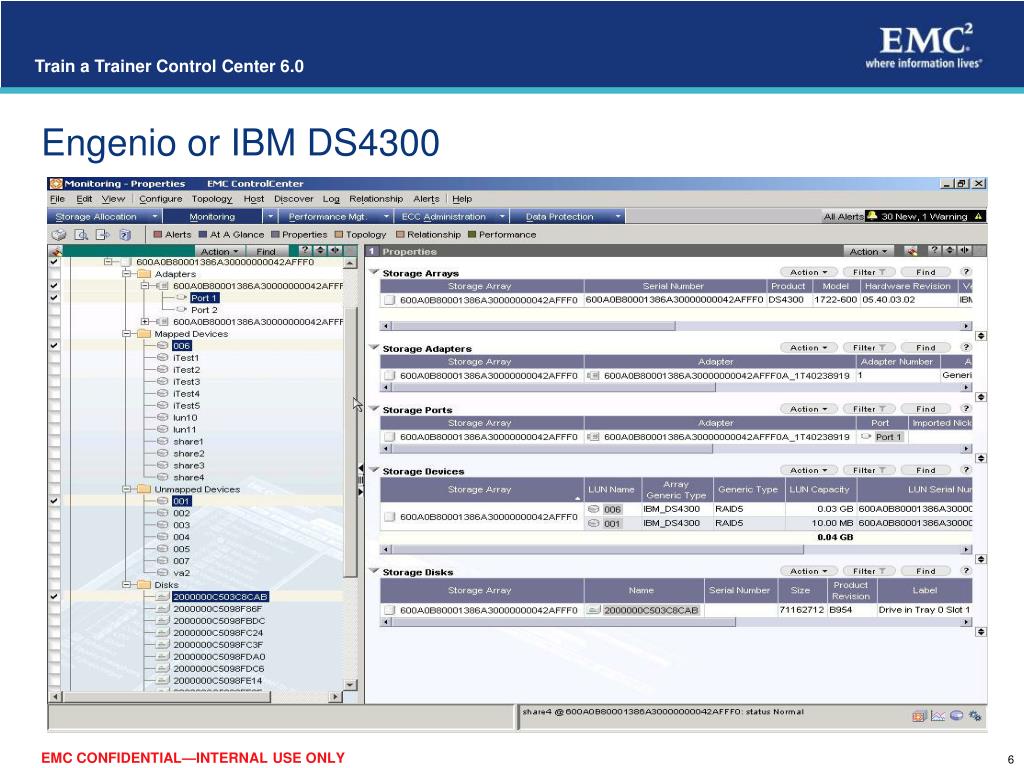1024x768 pixels.
Task: Toggle checkbox for 006 mapped device row
Action: pyautogui.click(x=54, y=345)
